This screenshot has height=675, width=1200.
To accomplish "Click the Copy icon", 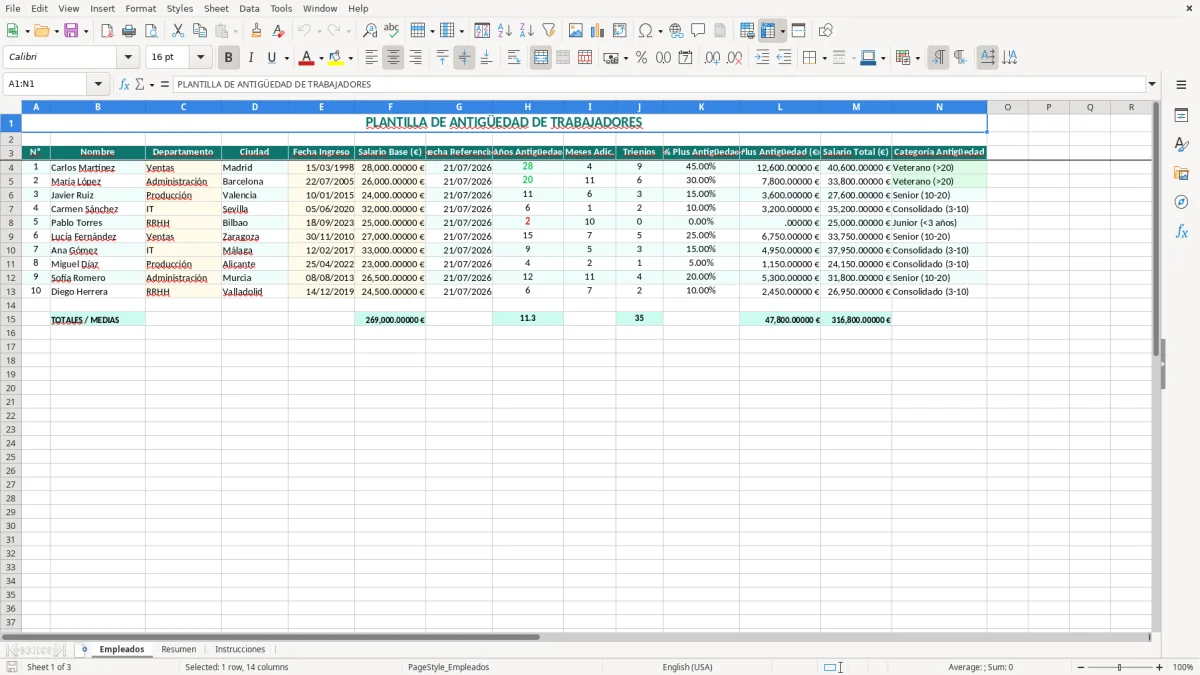I will pos(200,31).
